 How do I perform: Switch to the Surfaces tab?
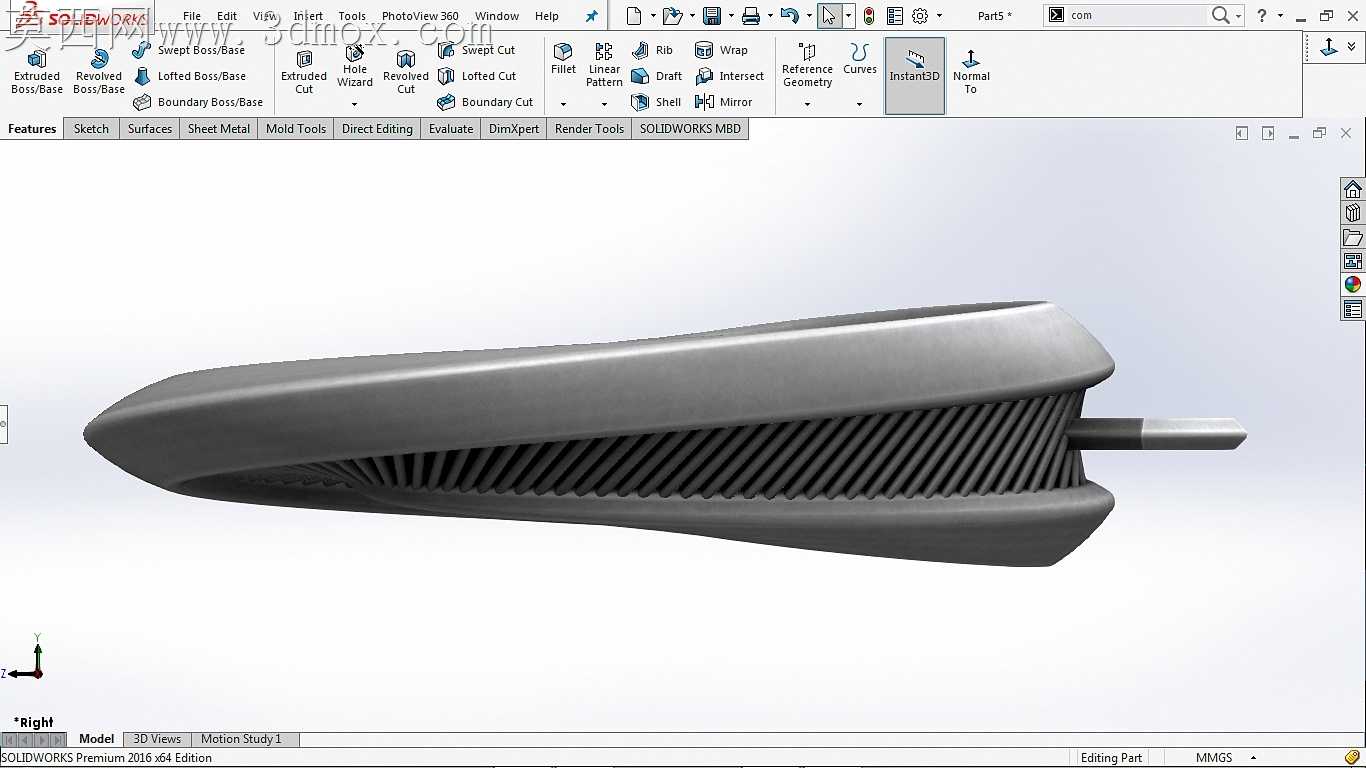150,129
